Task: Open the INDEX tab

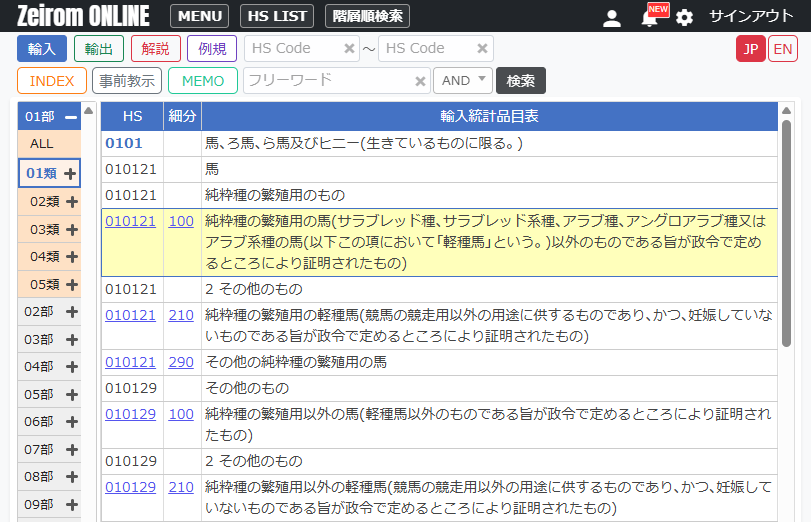Action: (x=52, y=81)
